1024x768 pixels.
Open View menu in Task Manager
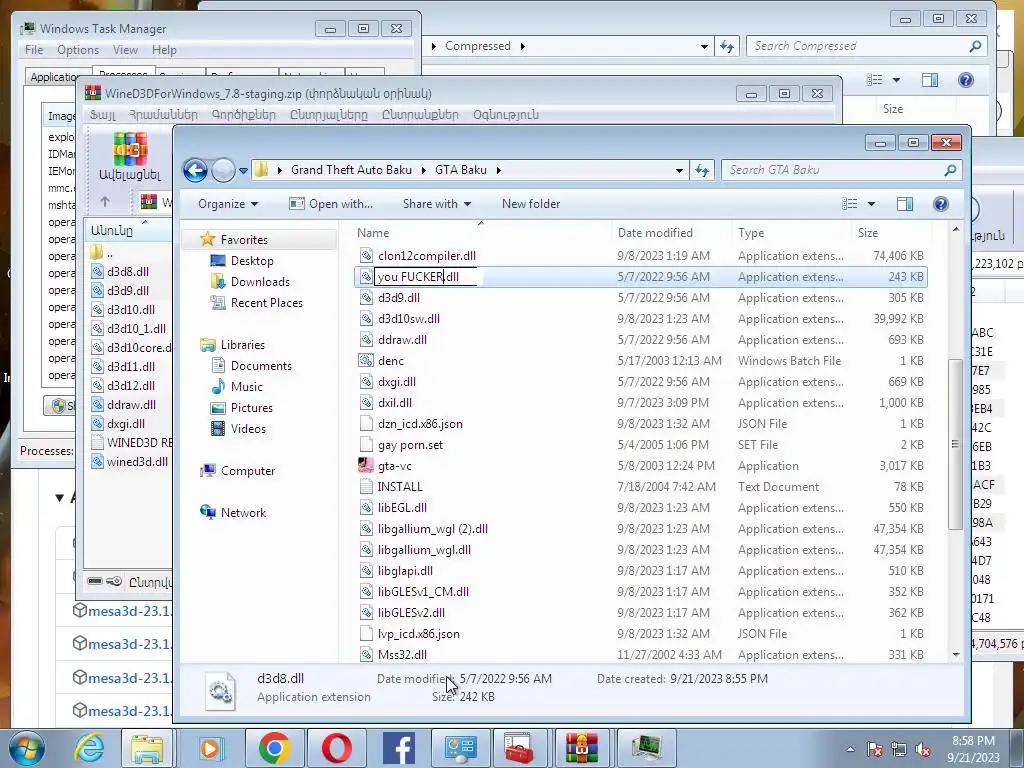coord(125,50)
